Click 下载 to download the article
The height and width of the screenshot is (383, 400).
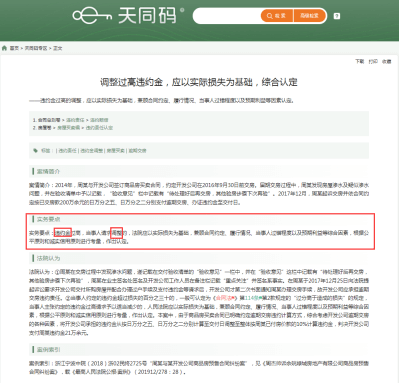pos(360,61)
